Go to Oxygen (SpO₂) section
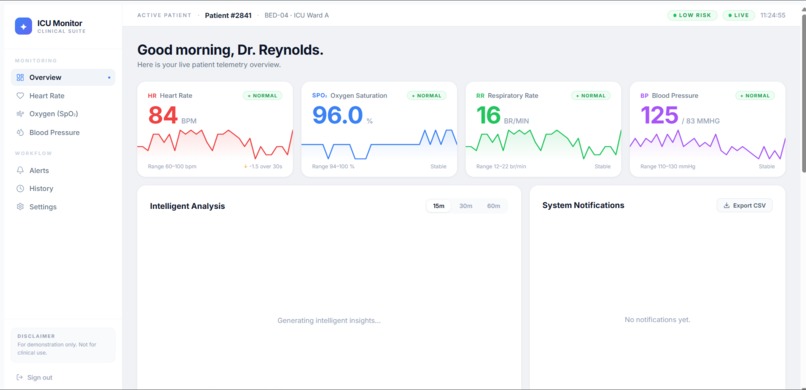The height and width of the screenshot is (390, 806). [63, 114]
